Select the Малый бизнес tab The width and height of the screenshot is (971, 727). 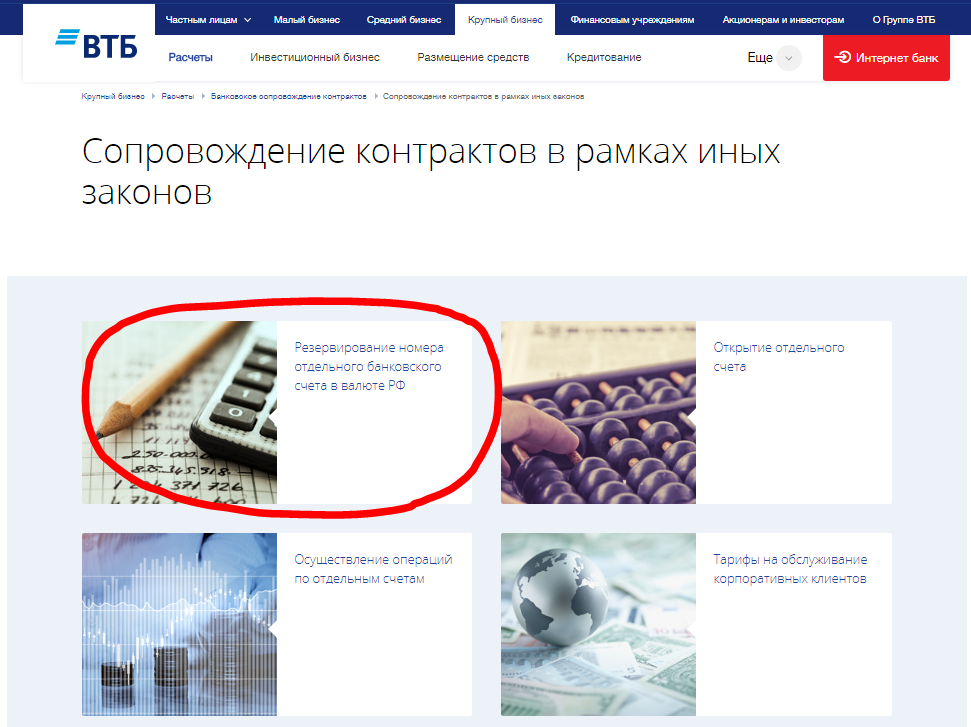(306, 19)
